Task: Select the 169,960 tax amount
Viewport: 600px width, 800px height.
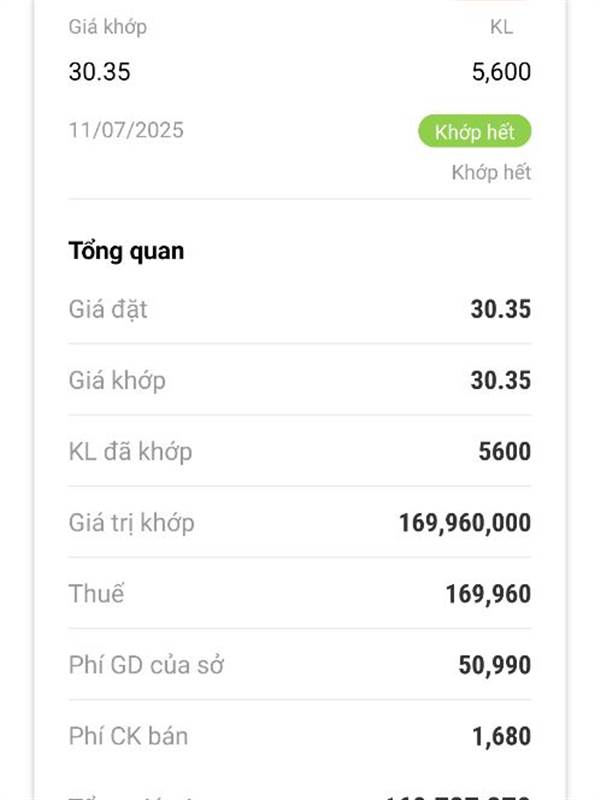Action: tap(488, 594)
